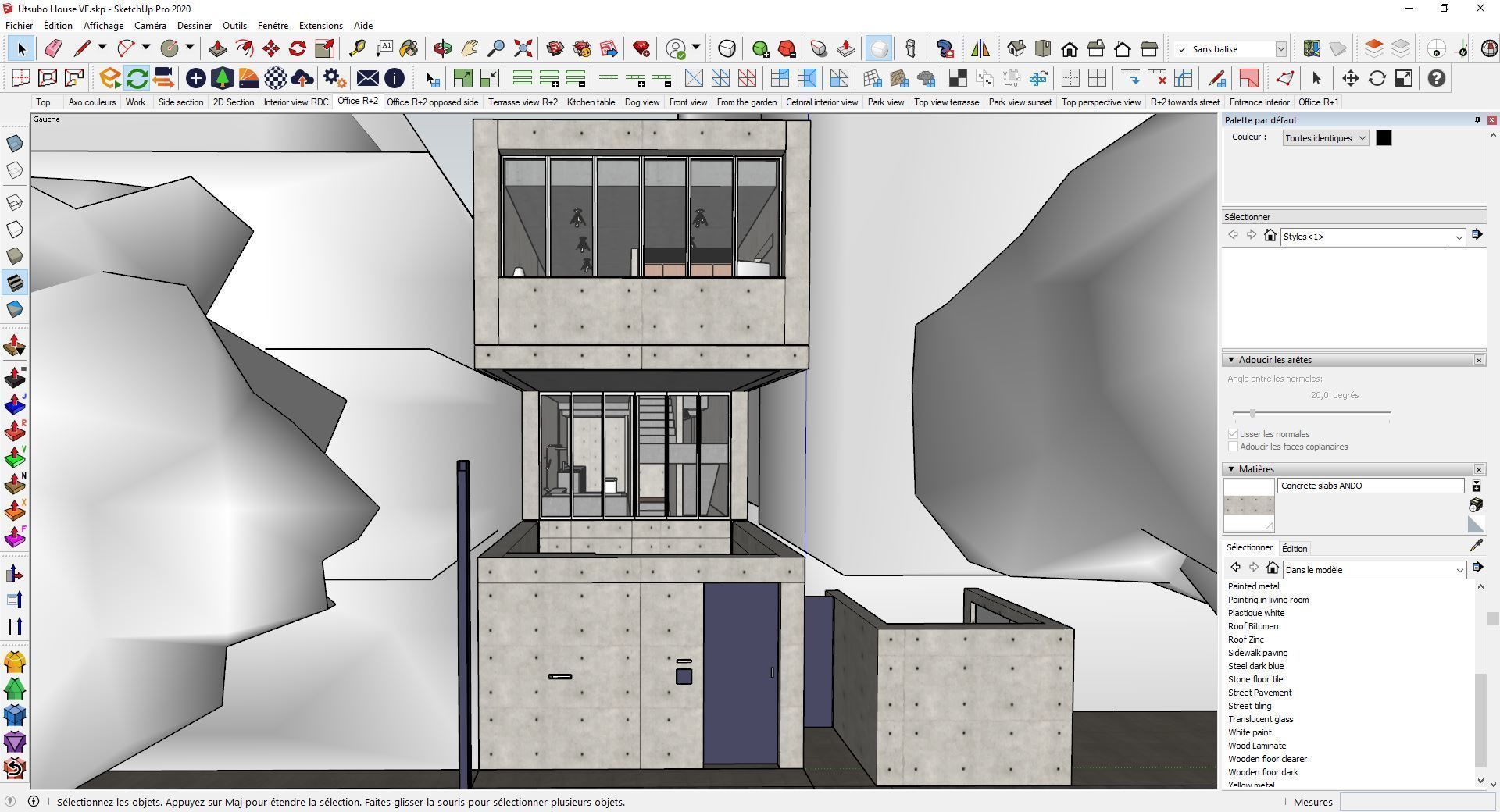The width and height of the screenshot is (1500, 812).
Task: Select the arrow Select tool in top toolbar
Action: coord(21,48)
